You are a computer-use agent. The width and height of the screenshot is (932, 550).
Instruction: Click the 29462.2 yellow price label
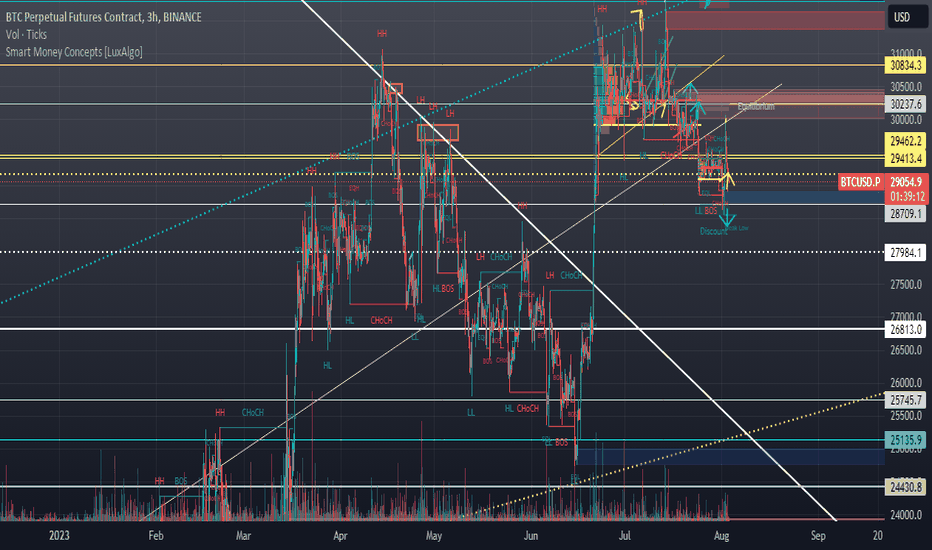click(x=906, y=142)
